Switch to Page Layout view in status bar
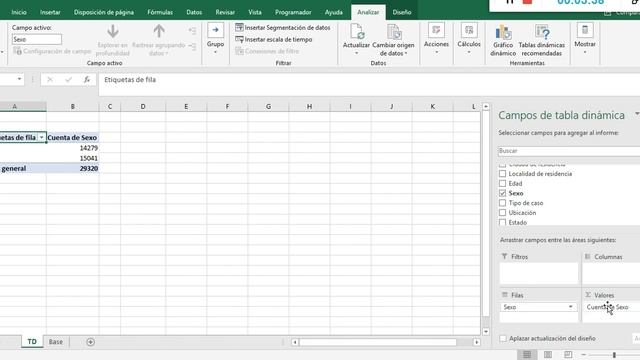 pos(548,354)
